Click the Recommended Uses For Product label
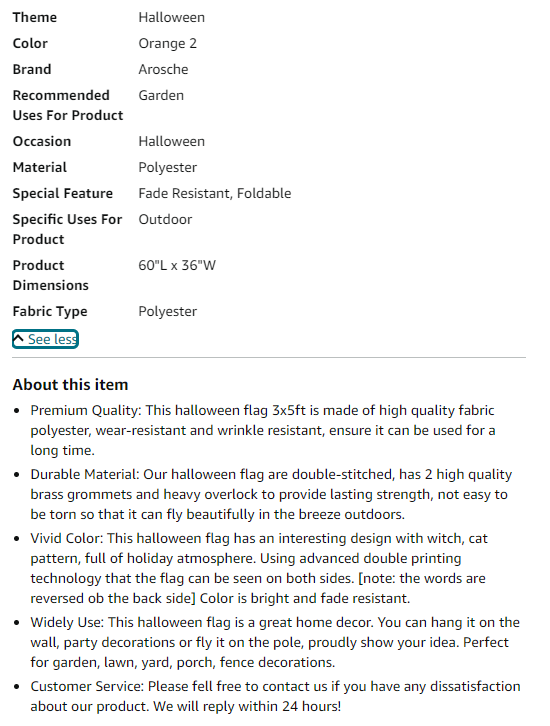The image size is (550, 726). point(68,105)
